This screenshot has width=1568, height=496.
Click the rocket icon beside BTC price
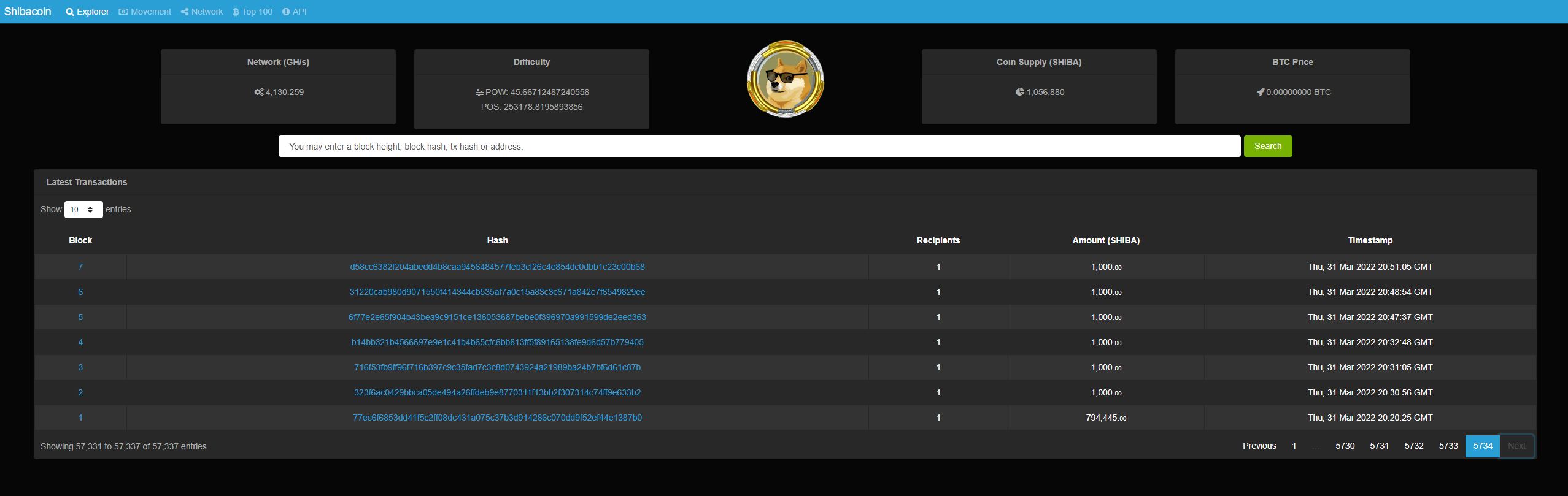tap(1260, 92)
